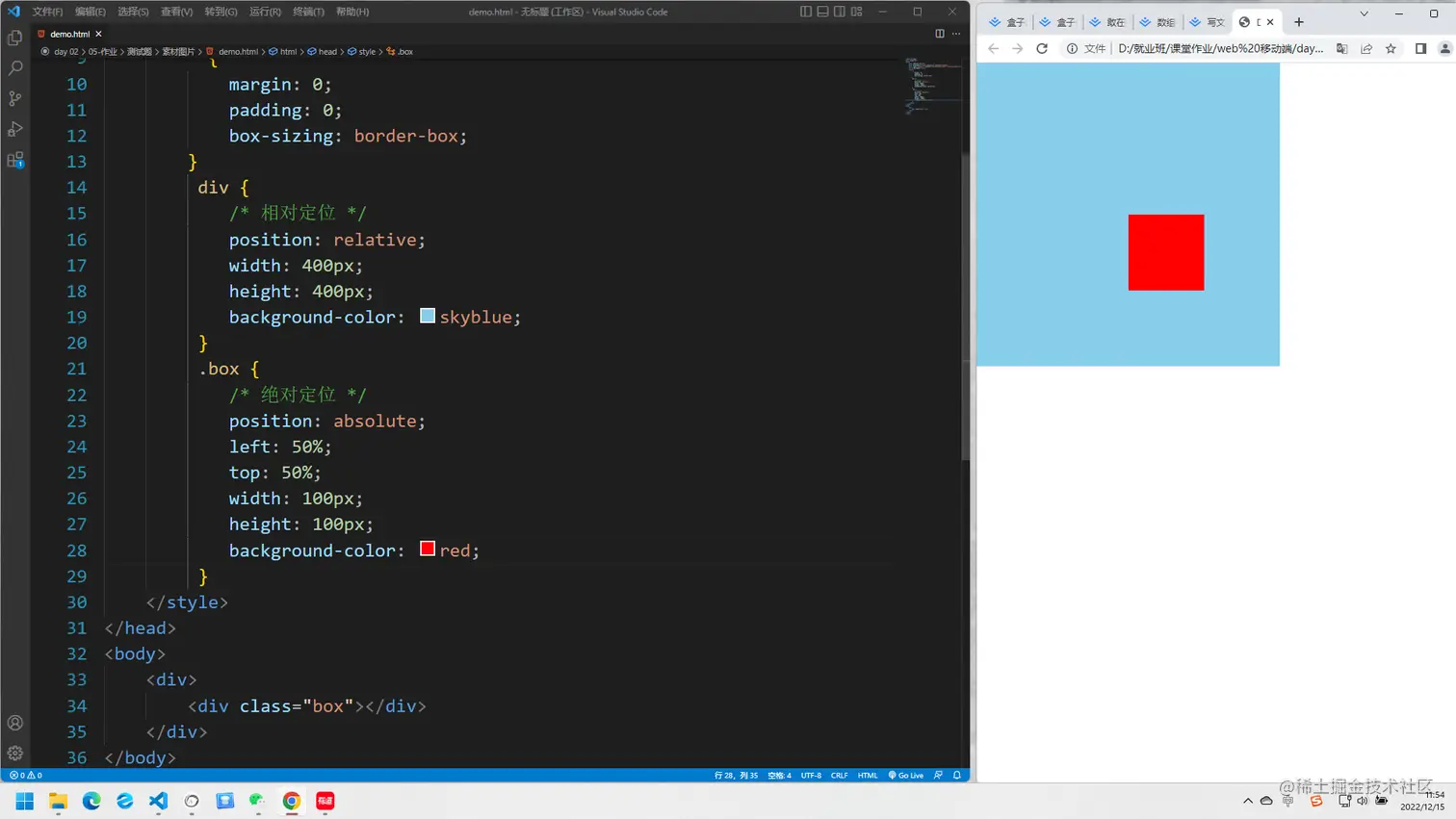Open a new tab in Chrome
This screenshot has width=1456, height=819.
click(x=1299, y=22)
